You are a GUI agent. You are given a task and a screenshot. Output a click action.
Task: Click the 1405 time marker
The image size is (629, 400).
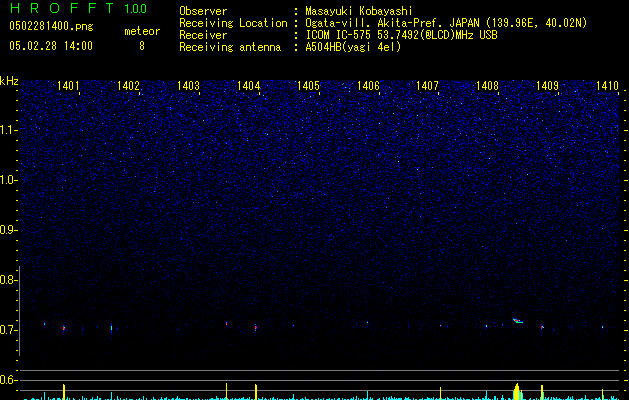pyautogui.click(x=308, y=85)
